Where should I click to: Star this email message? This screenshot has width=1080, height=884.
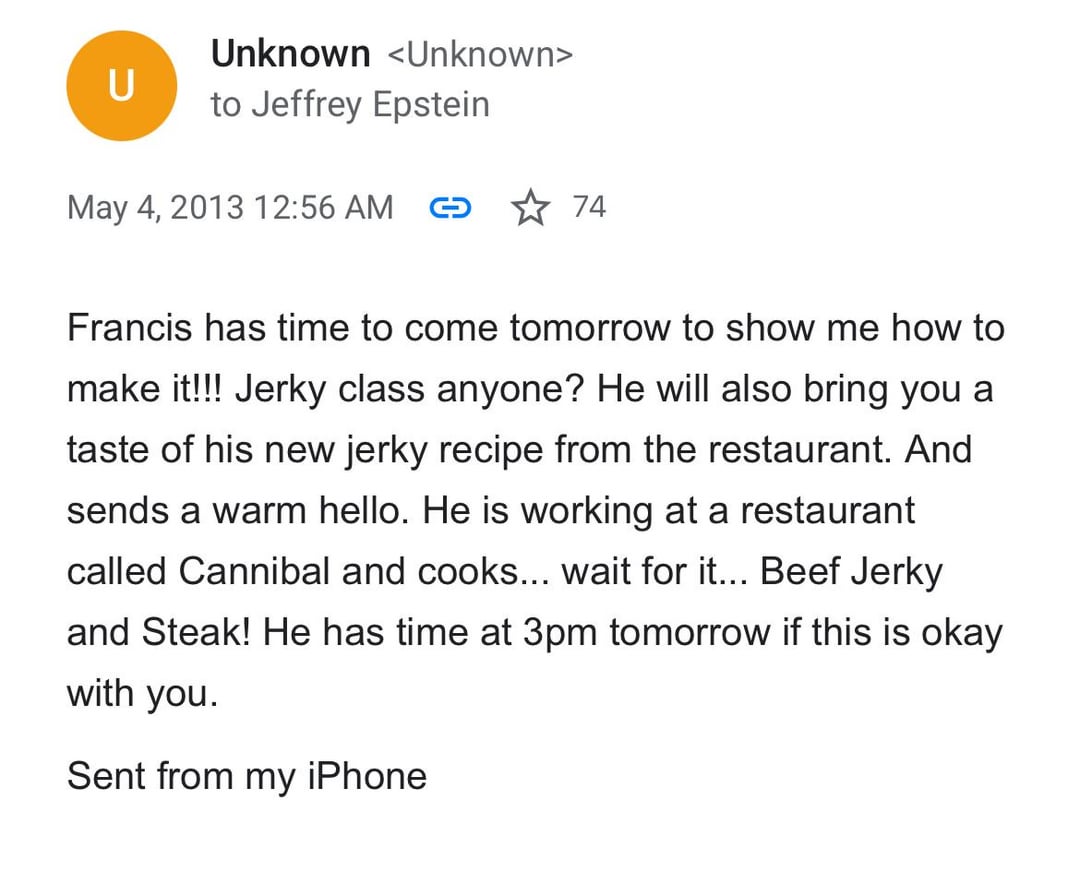[x=530, y=208]
